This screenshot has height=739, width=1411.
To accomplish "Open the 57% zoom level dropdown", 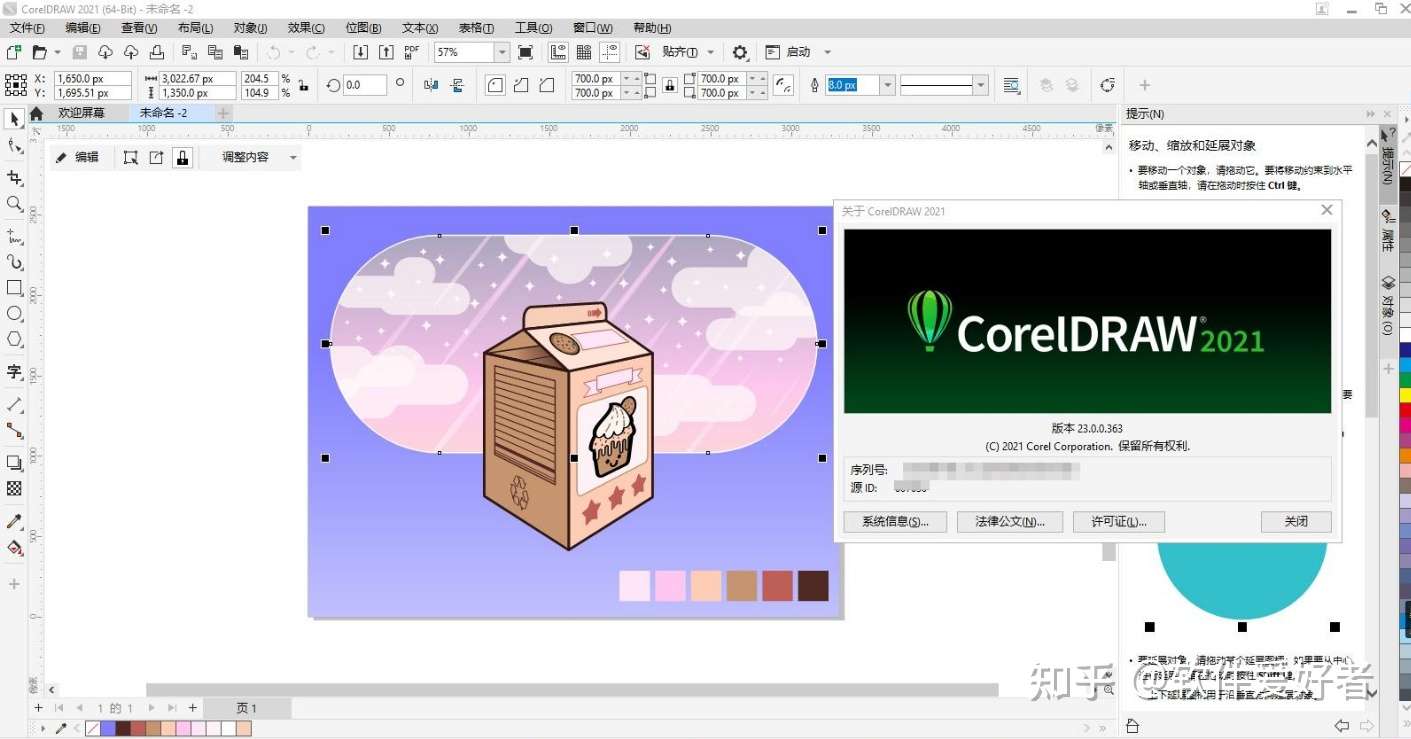I will pos(502,52).
